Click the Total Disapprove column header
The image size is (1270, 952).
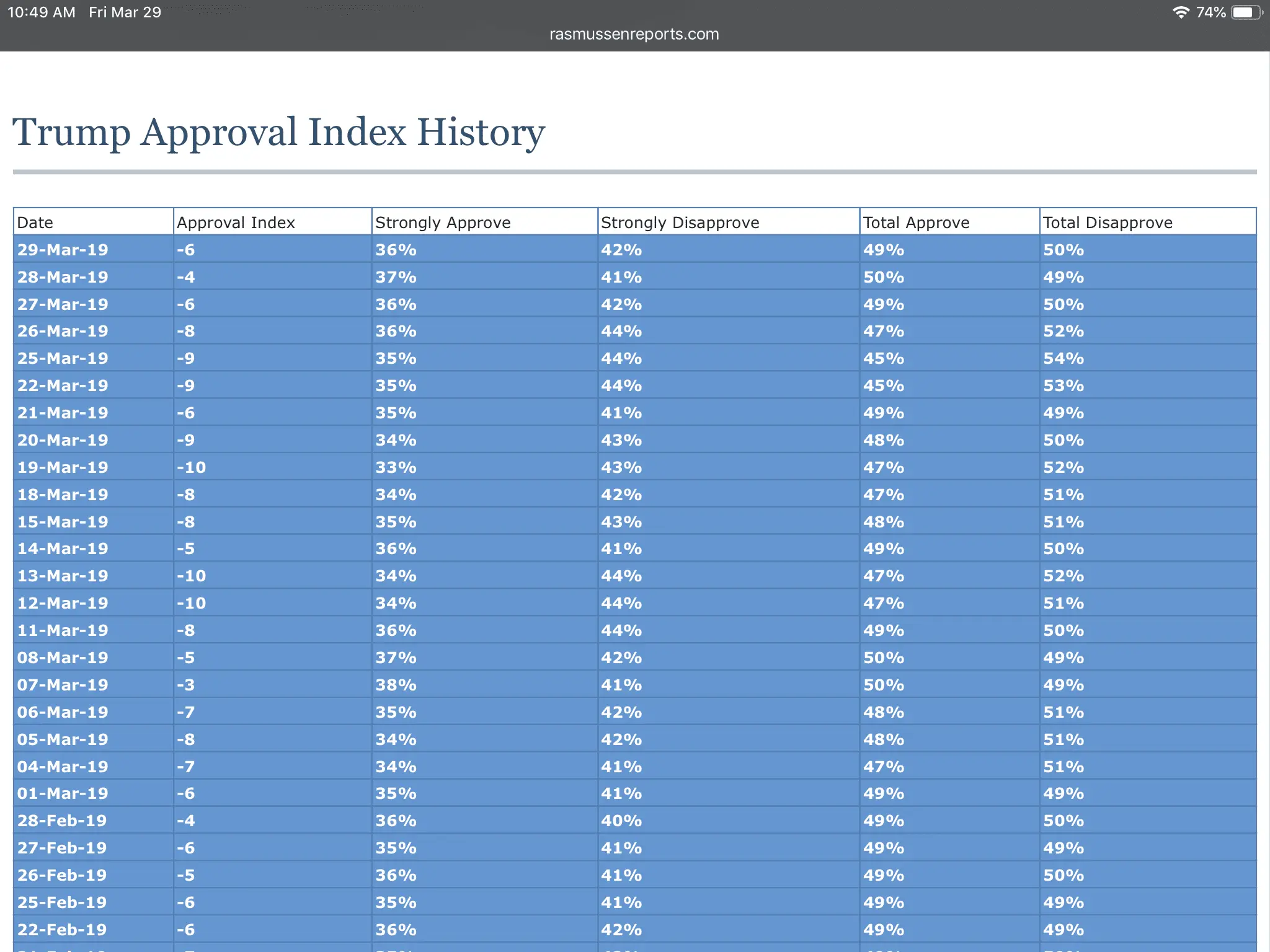tap(1108, 223)
